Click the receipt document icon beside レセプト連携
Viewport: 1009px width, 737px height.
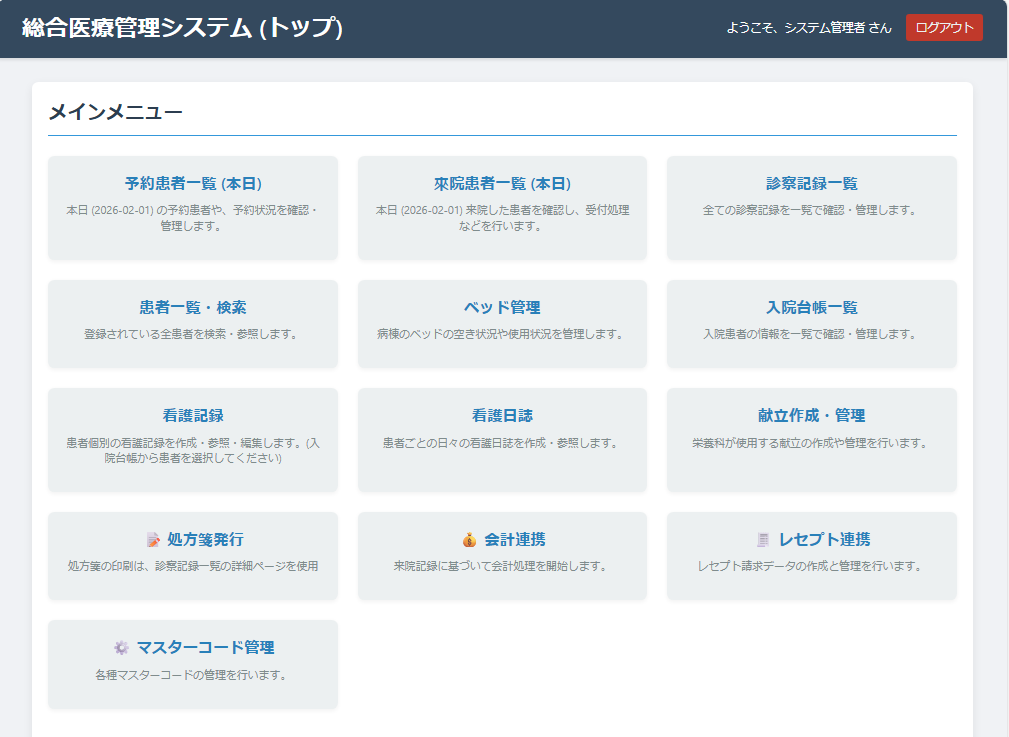pos(763,539)
